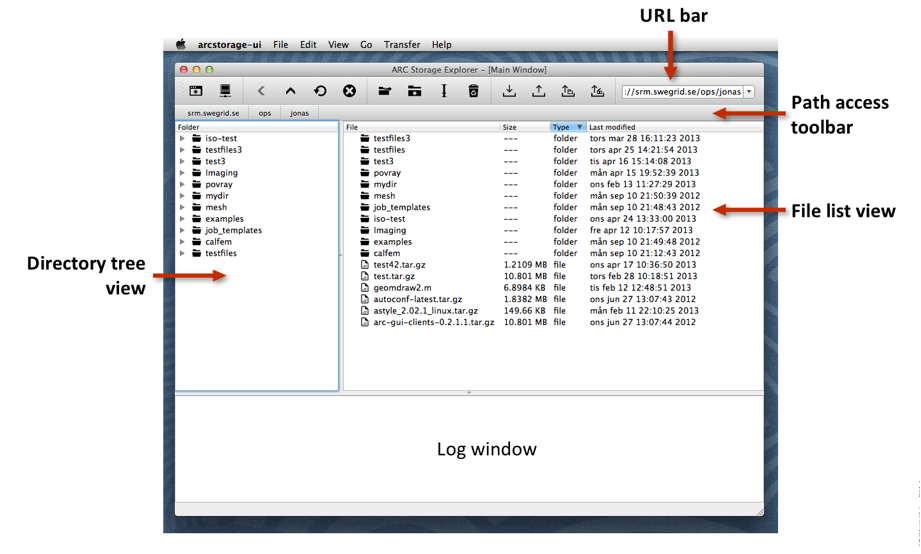The height and width of the screenshot is (554, 921).
Task: Expand povray node in directory tree
Action: 182,184
